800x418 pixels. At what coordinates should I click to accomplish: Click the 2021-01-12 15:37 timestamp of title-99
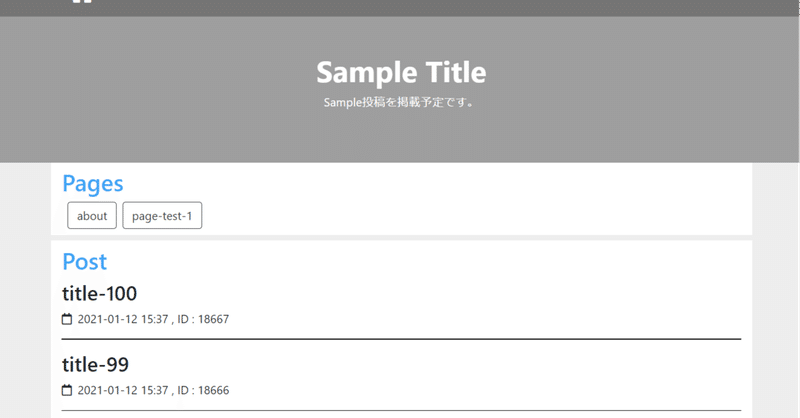pyautogui.click(x=123, y=390)
